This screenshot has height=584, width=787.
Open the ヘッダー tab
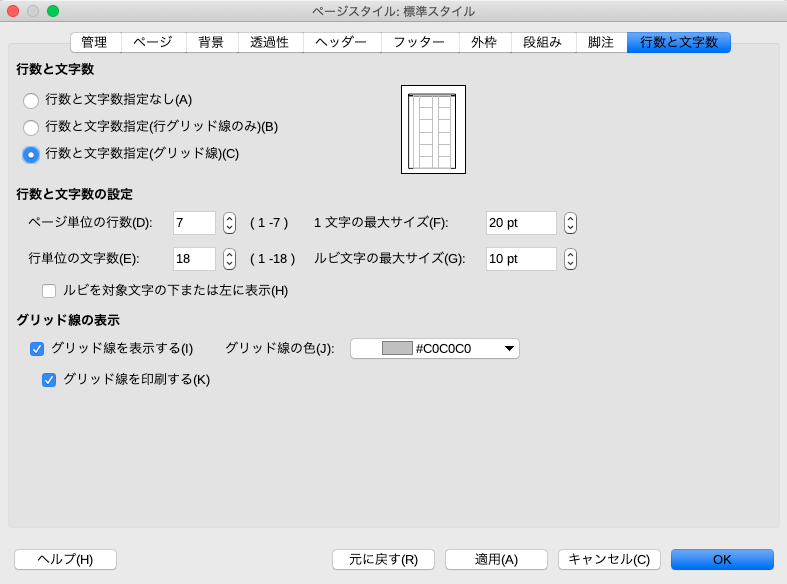341,42
